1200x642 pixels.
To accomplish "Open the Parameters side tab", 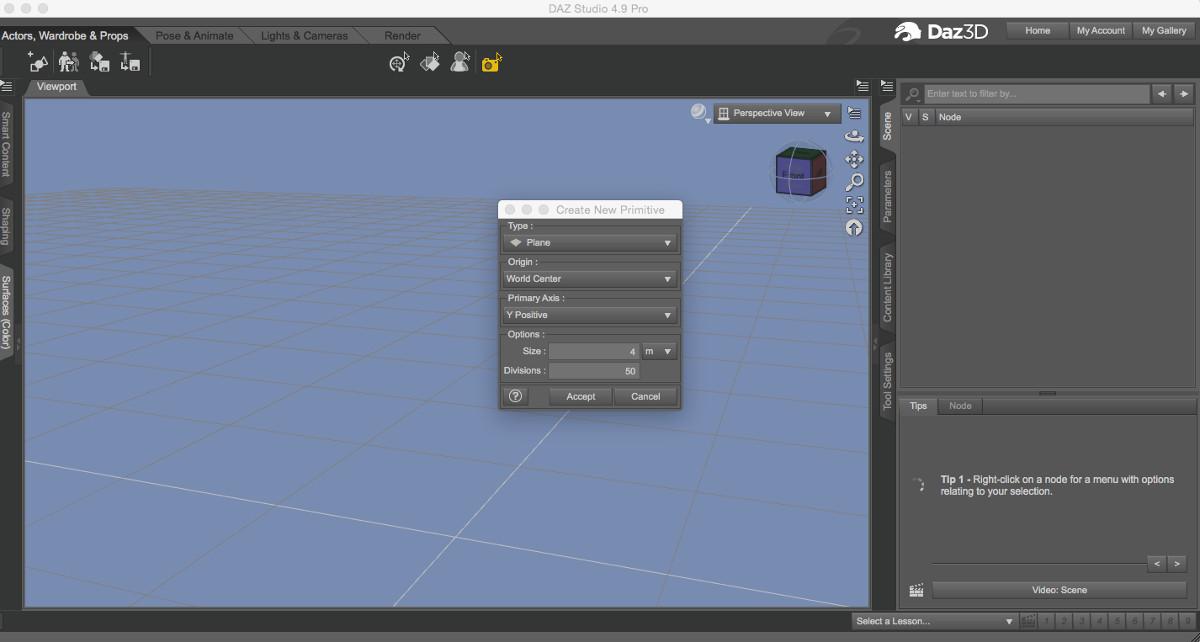I will click(x=887, y=196).
